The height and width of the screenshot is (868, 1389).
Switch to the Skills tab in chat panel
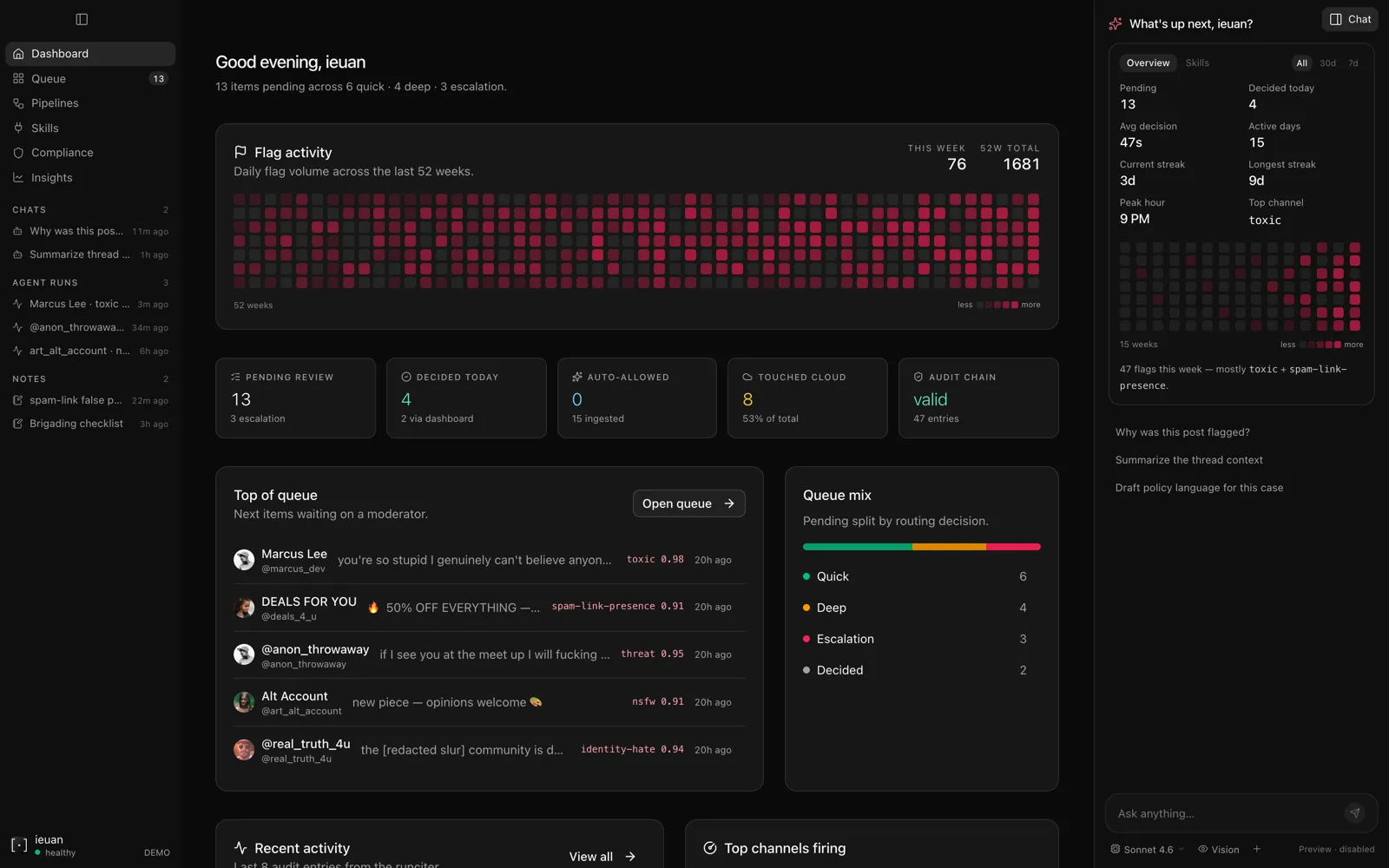click(x=1197, y=62)
